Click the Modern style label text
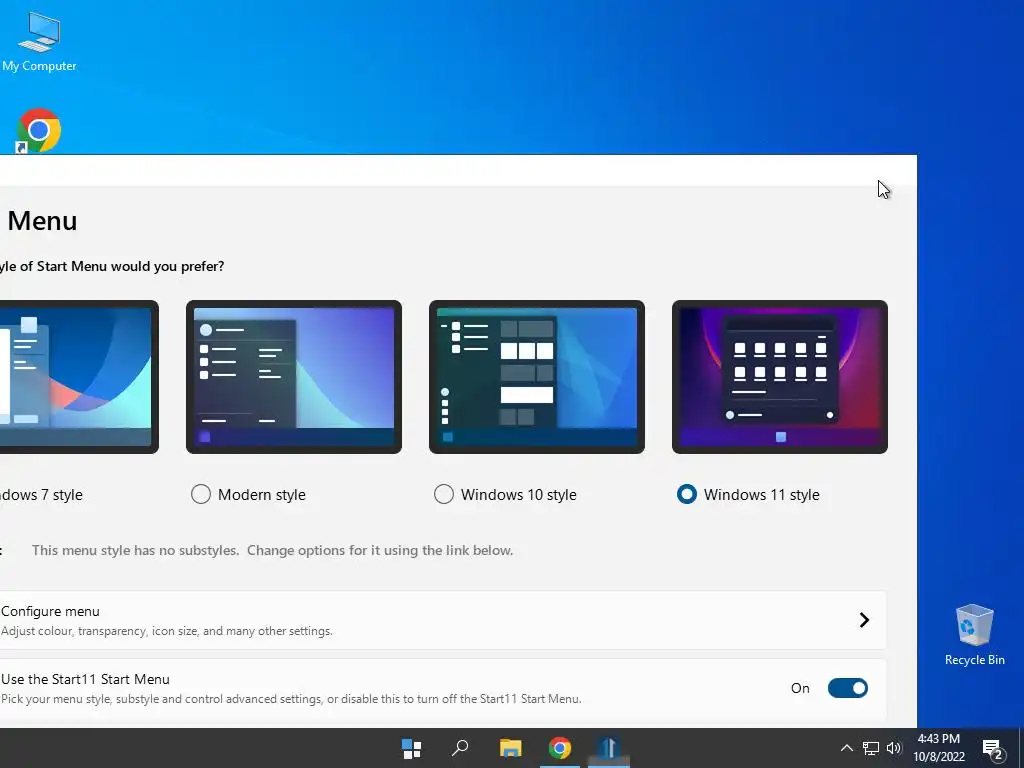This screenshot has height=768, width=1024. pos(262,495)
